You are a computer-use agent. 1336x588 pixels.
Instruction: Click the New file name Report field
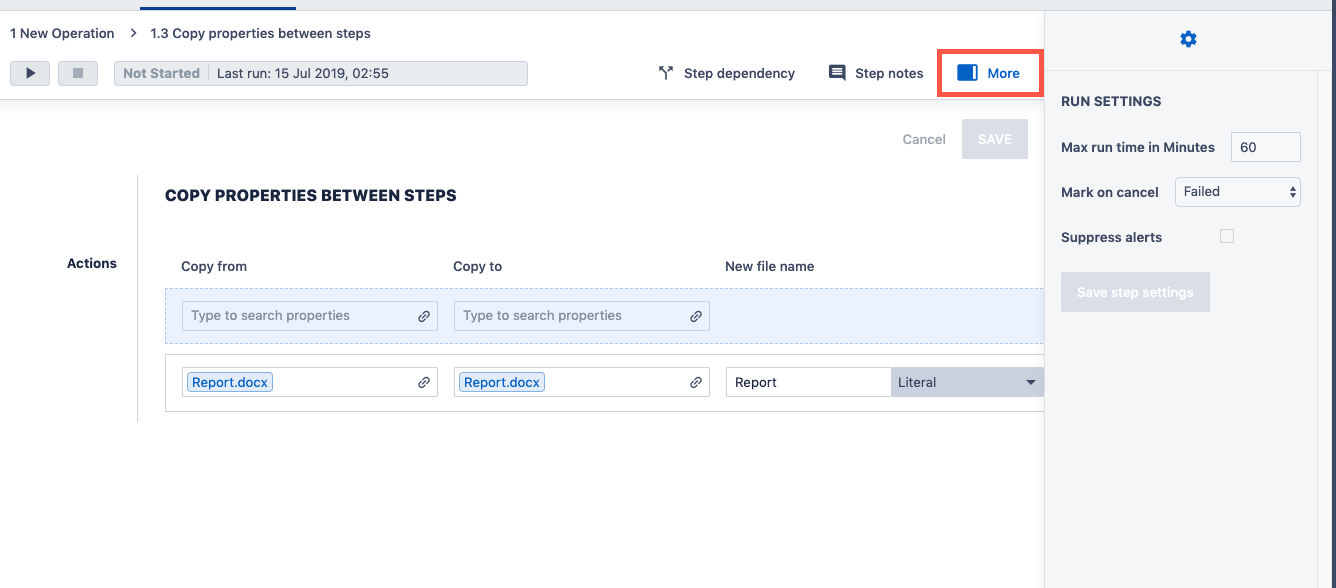tap(807, 382)
